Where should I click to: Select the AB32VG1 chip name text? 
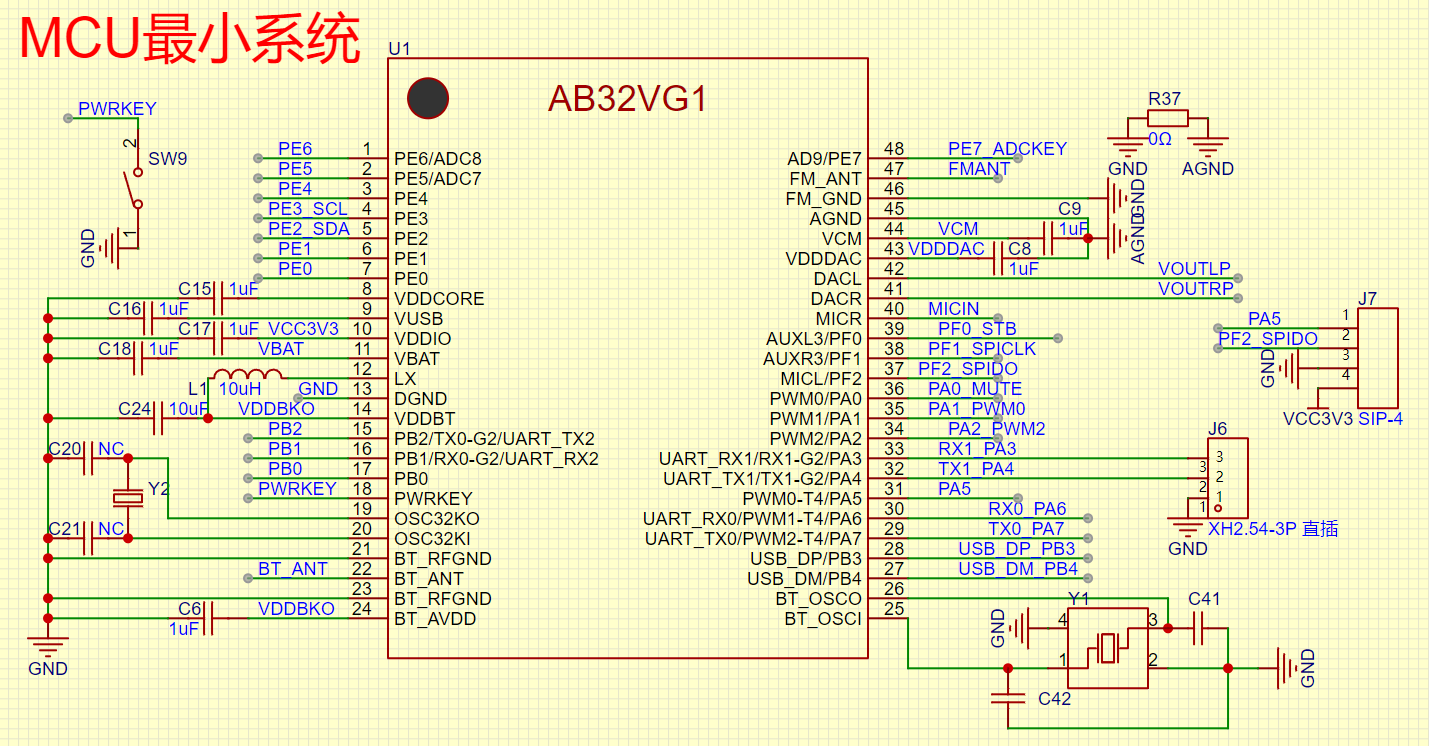point(627,98)
